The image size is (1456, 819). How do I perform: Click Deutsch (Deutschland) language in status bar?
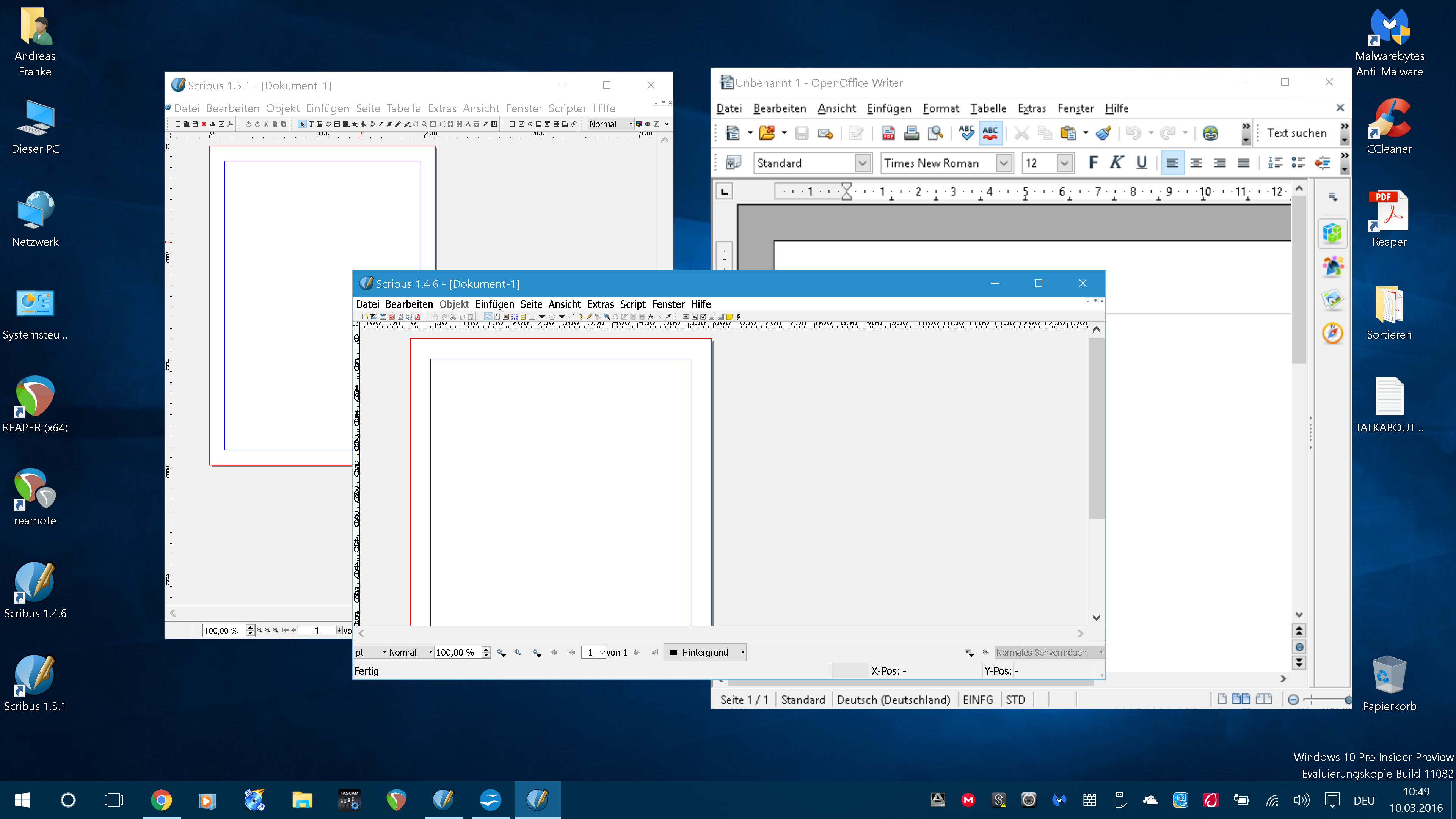click(x=893, y=700)
